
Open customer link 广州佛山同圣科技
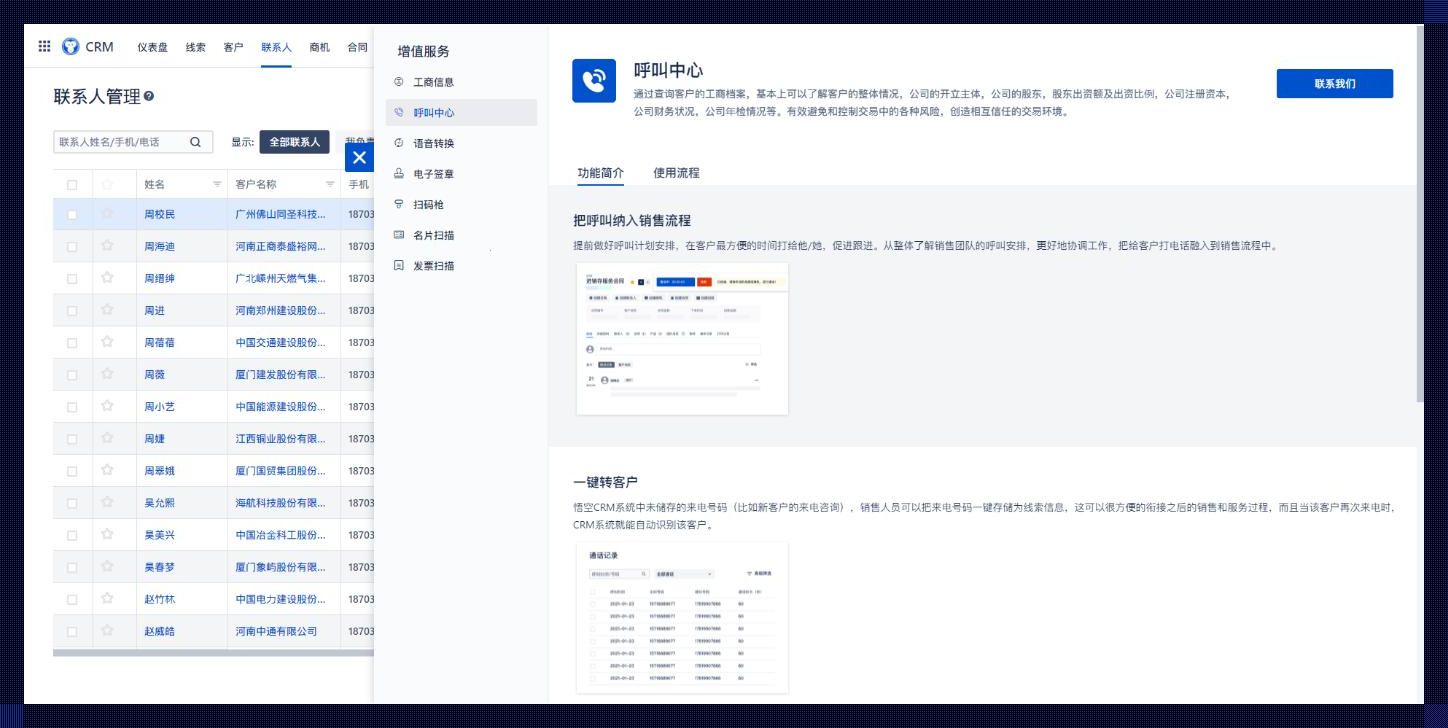tap(281, 215)
